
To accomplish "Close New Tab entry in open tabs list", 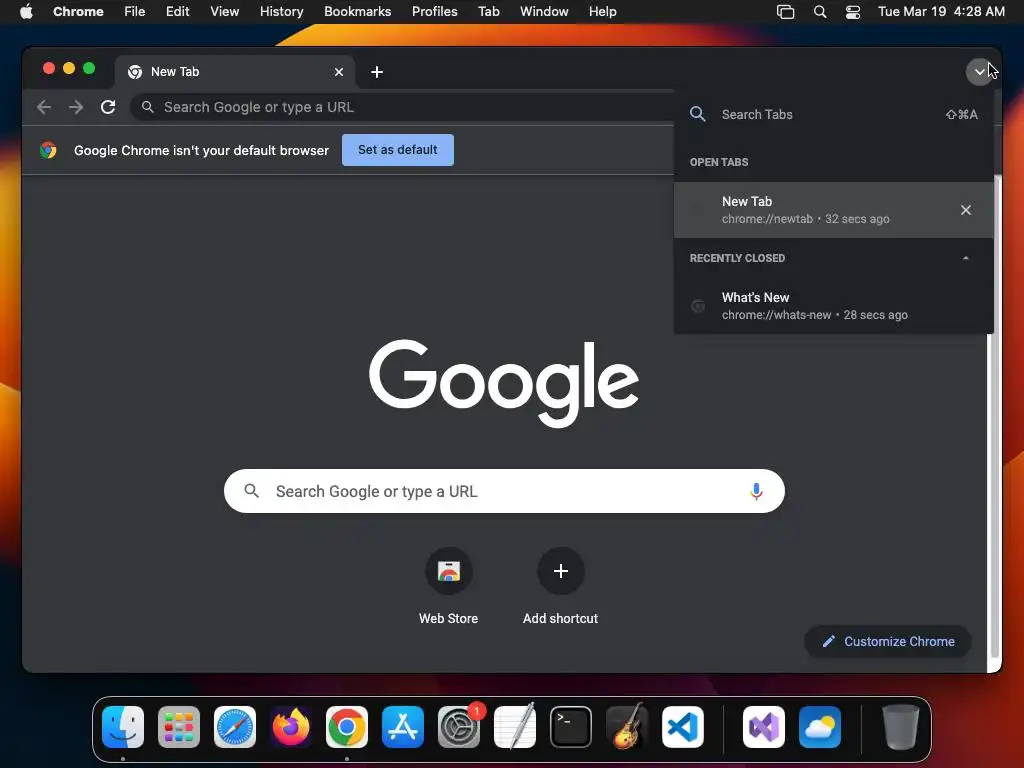I will pyautogui.click(x=966, y=210).
